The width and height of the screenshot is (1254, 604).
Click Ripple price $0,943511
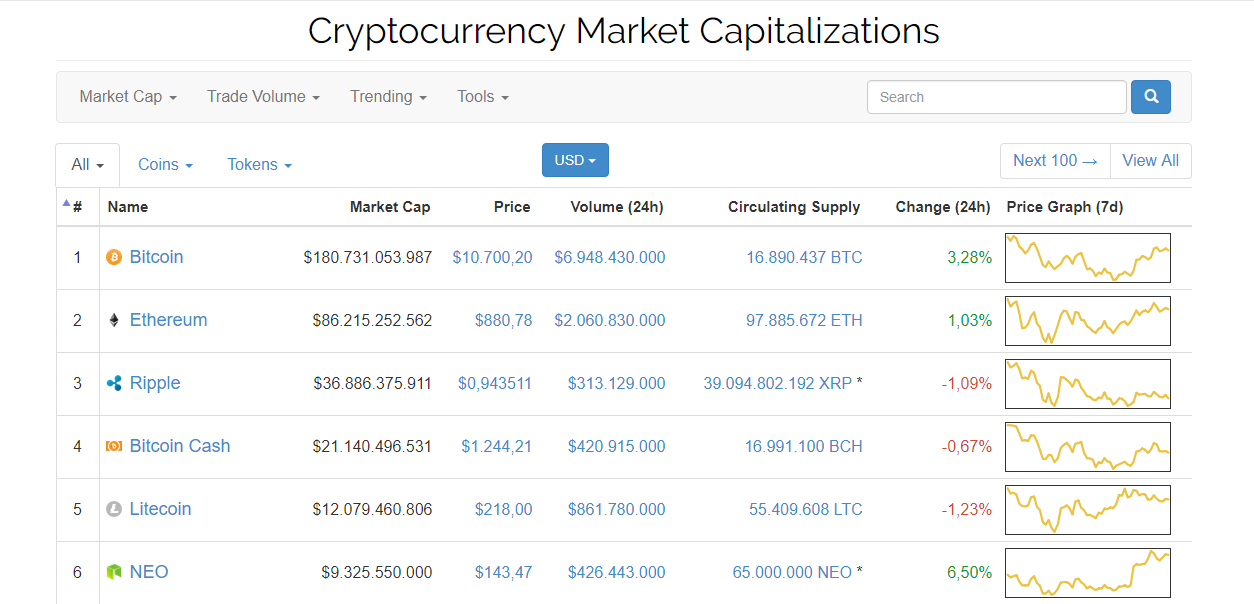[x=495, y=383]
